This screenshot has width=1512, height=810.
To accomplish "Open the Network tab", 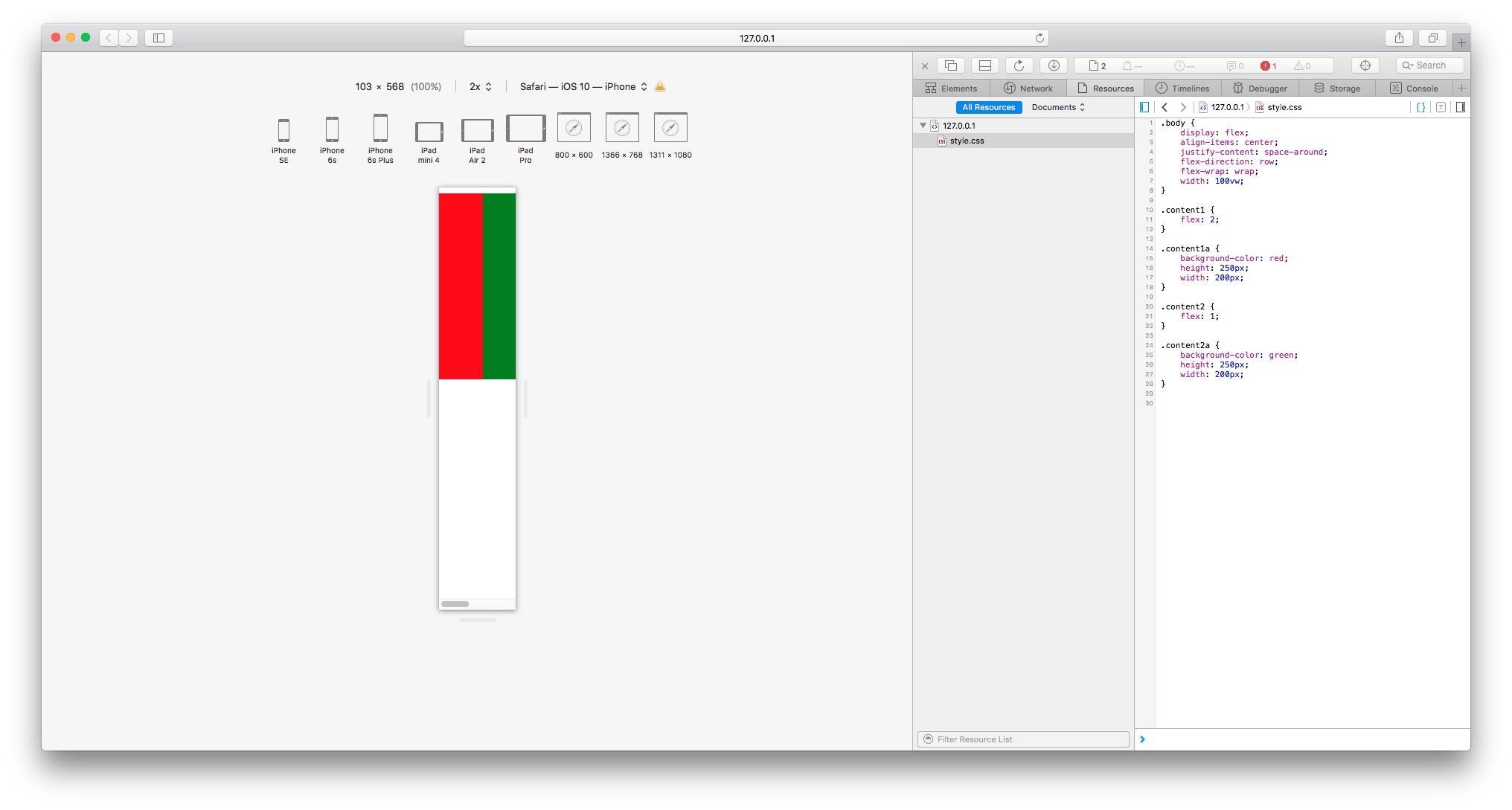I will coord(1028,88).
